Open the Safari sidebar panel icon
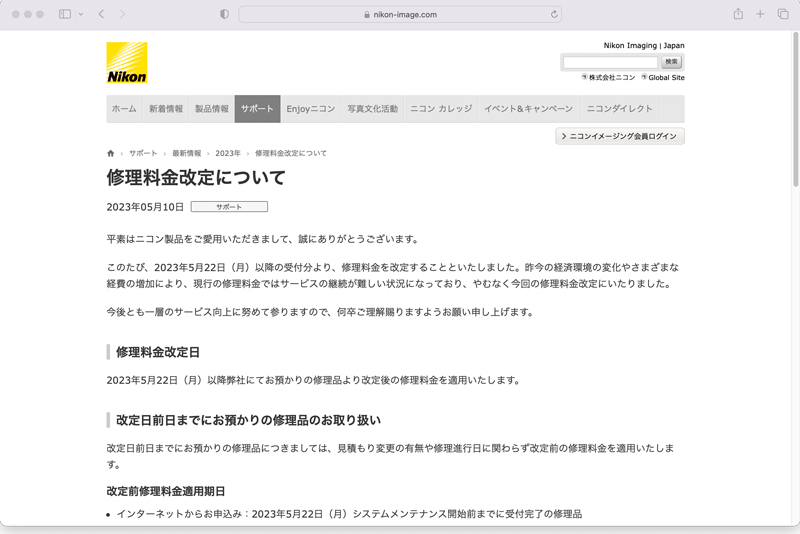 pyautogui.click(x=65, y=14)
